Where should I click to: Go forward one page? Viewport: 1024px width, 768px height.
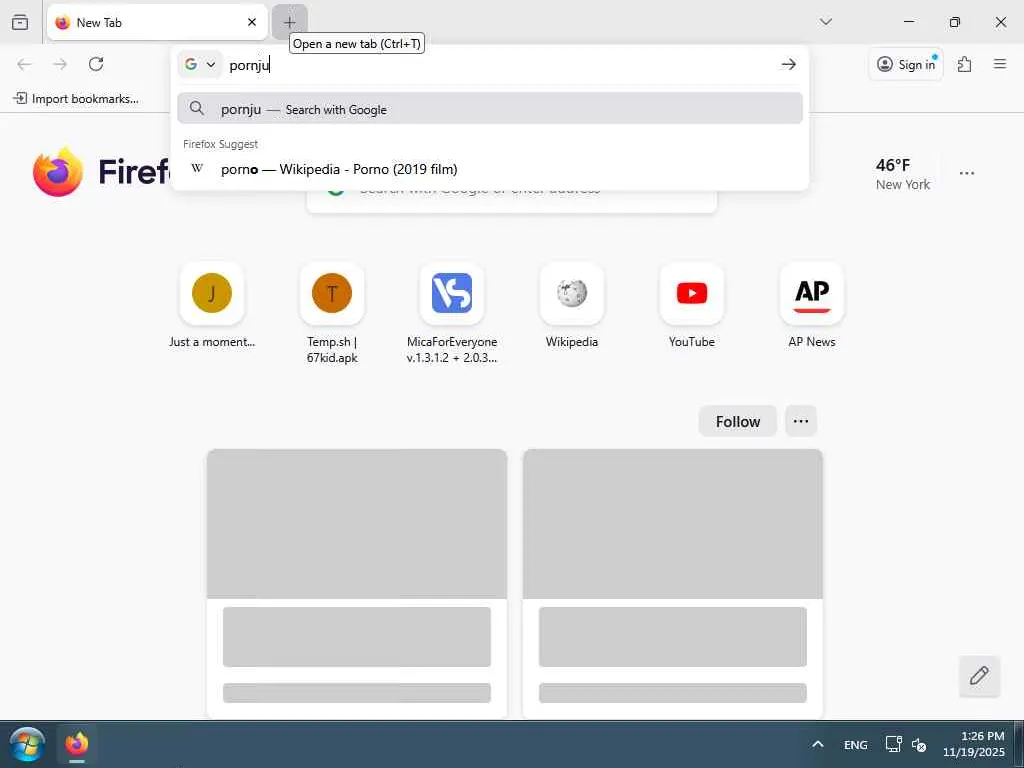tap(59, 64)
